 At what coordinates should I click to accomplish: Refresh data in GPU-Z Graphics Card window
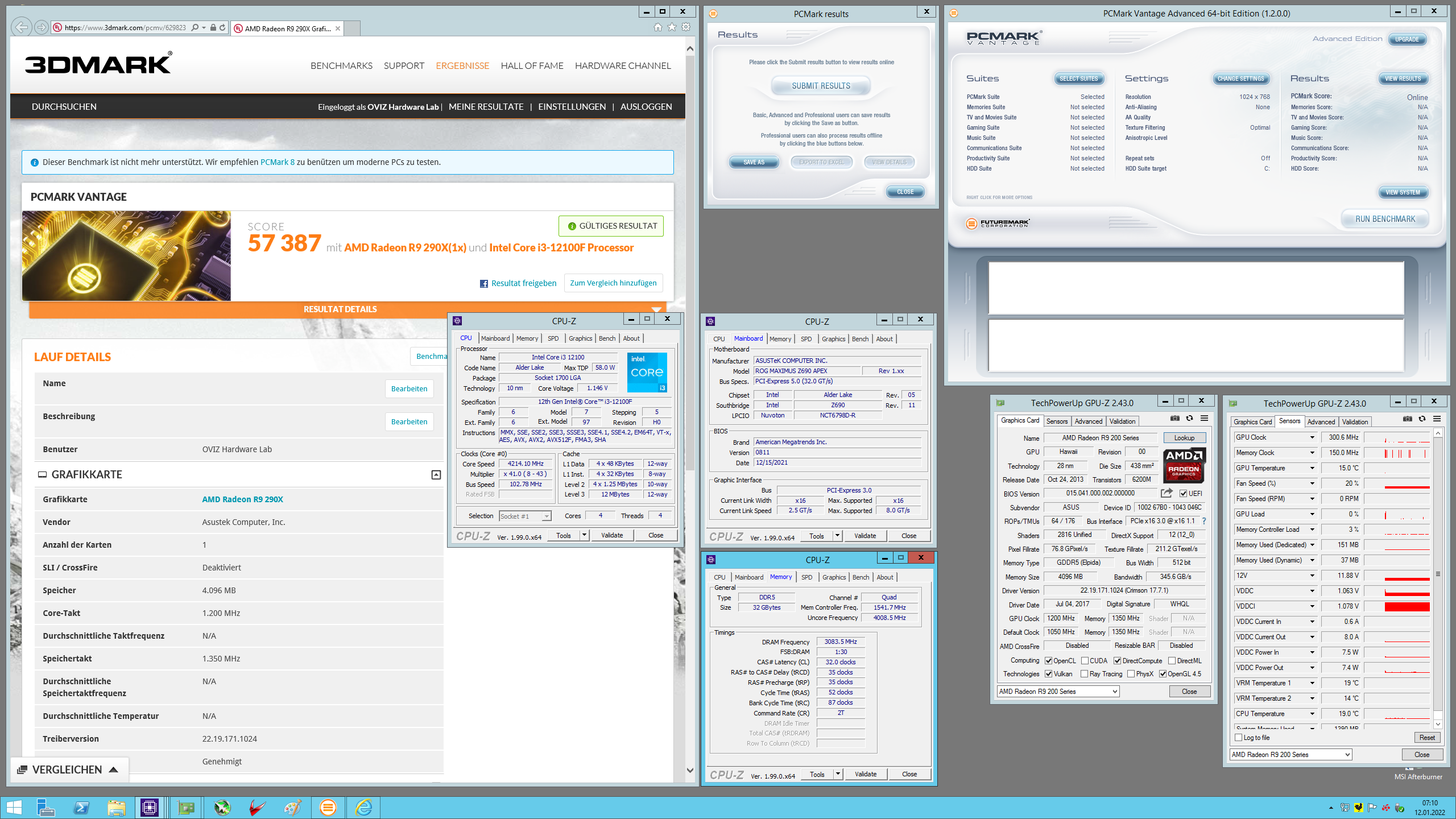click(1189, 419)
